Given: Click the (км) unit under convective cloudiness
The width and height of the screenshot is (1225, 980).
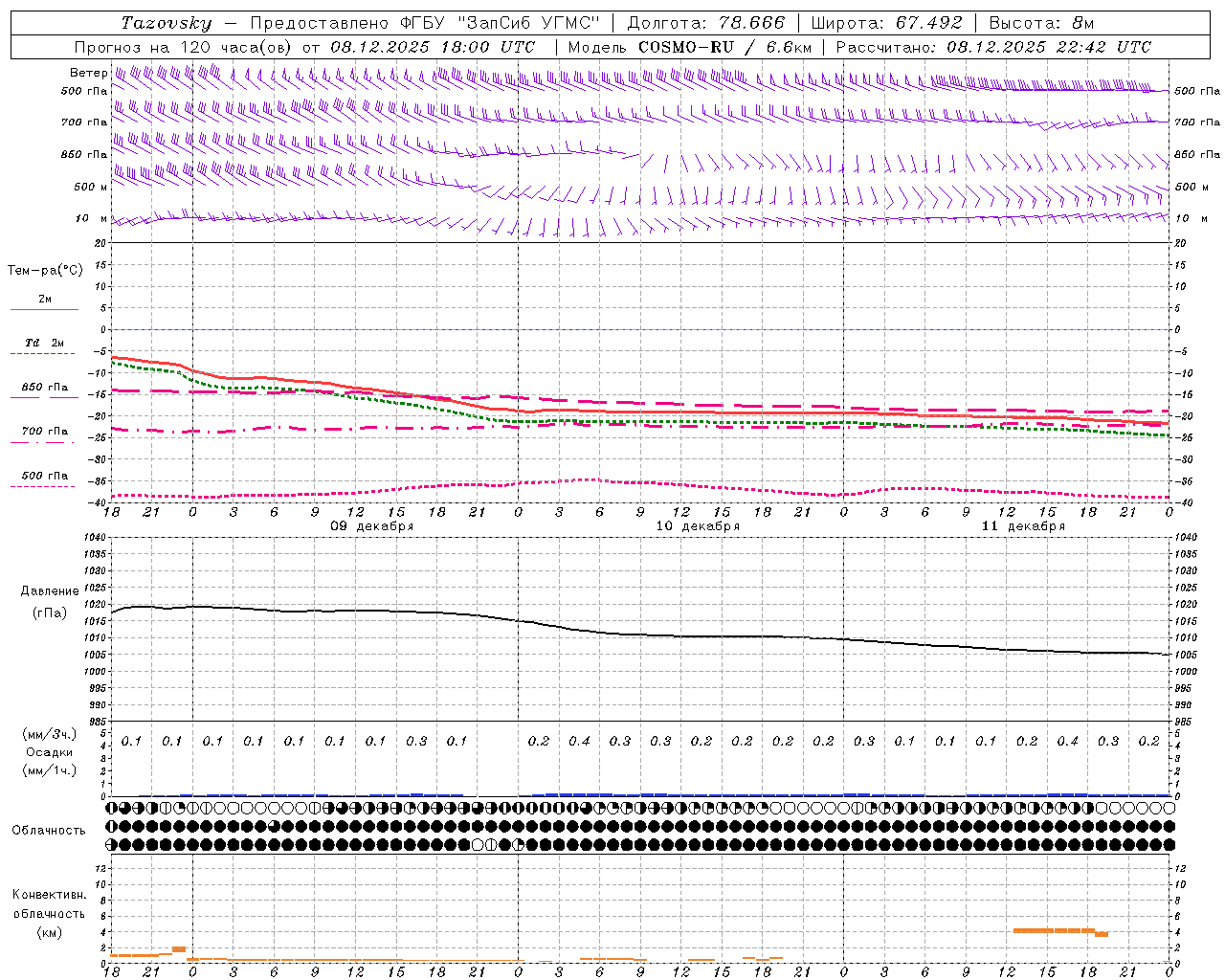Looking at the screenshot, I should [50, 933].
